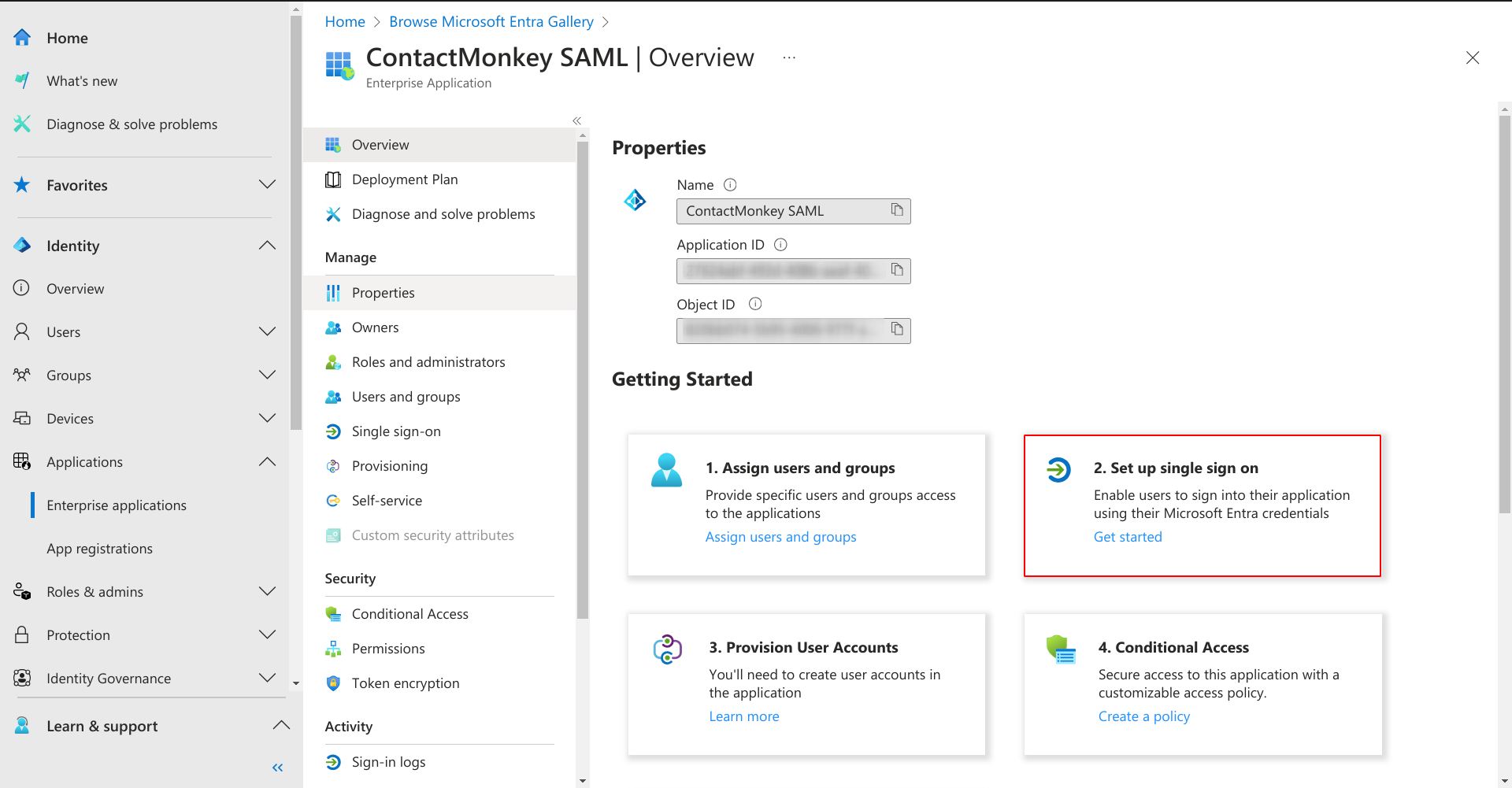Click the Token encryption shield icon
Image resolution: width=1512 pixels, height=788 pixels.
click(333, 683)
